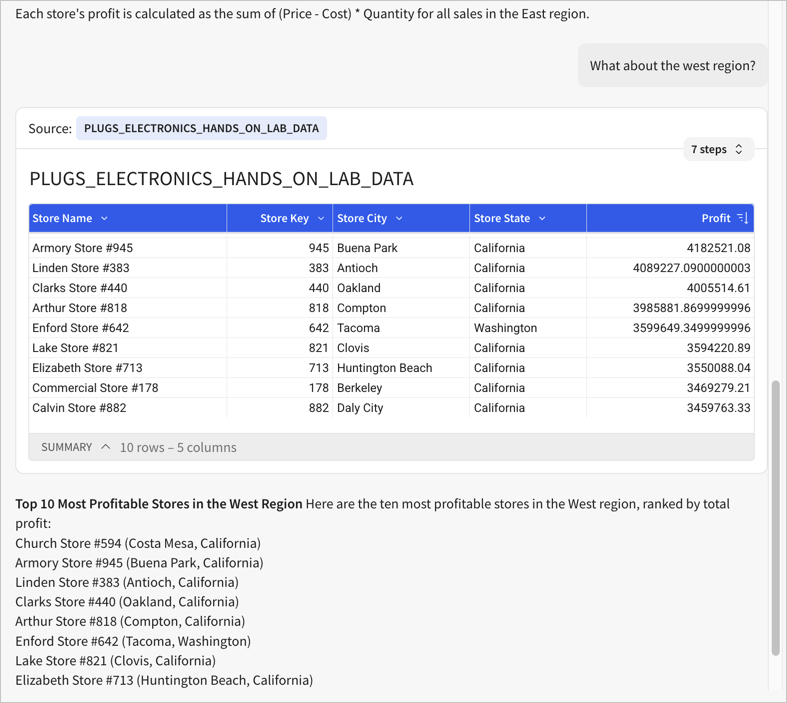Expand the 7 steps toggle

tap(718, 150)
